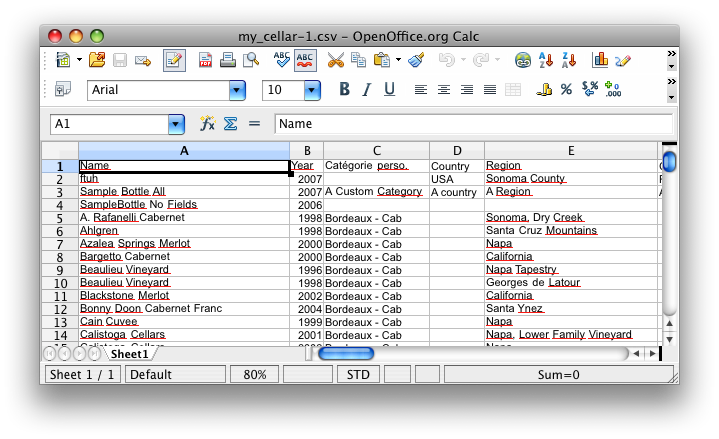Open the Hyperlink globe icon
Screen dimensions: 719x439
click(523, 60)
